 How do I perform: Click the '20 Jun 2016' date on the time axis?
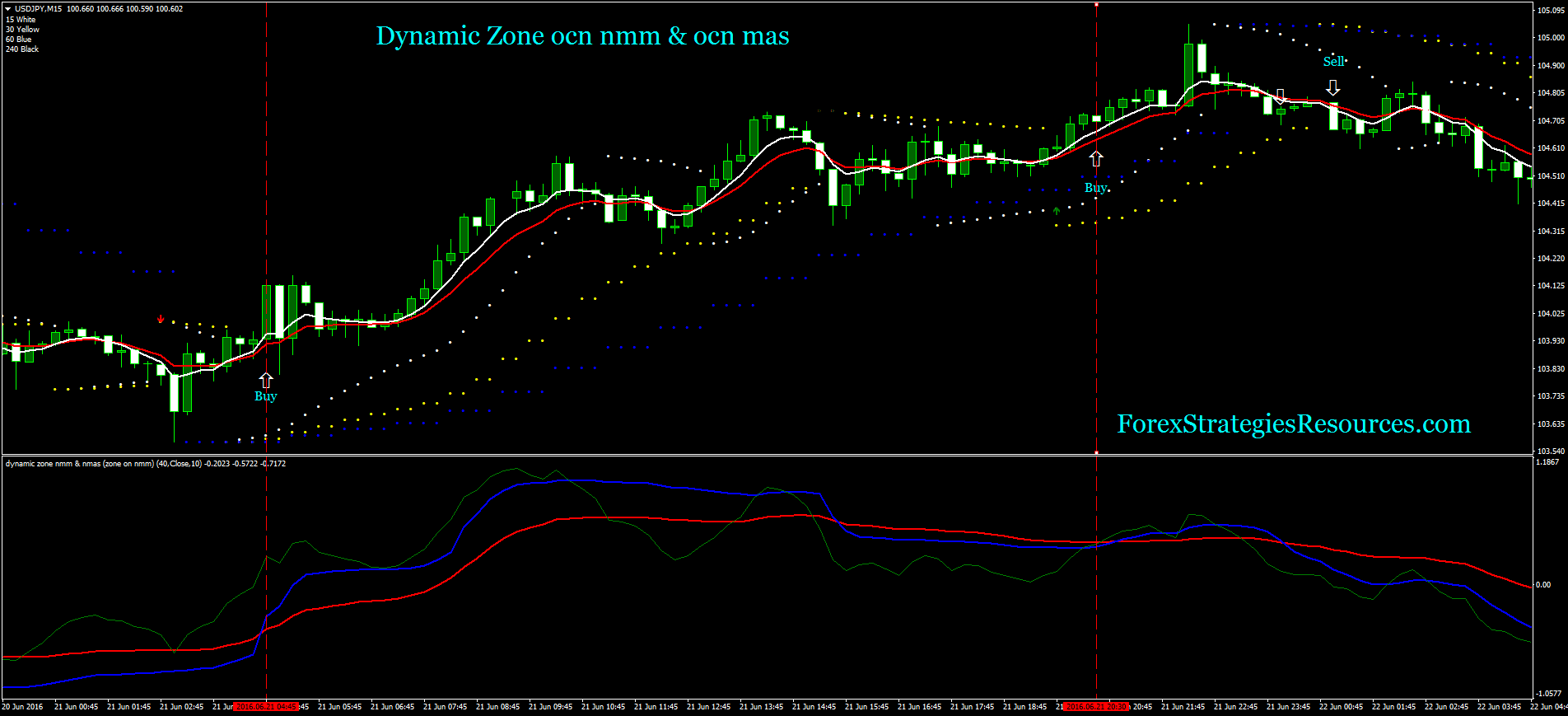pos(23,707)
